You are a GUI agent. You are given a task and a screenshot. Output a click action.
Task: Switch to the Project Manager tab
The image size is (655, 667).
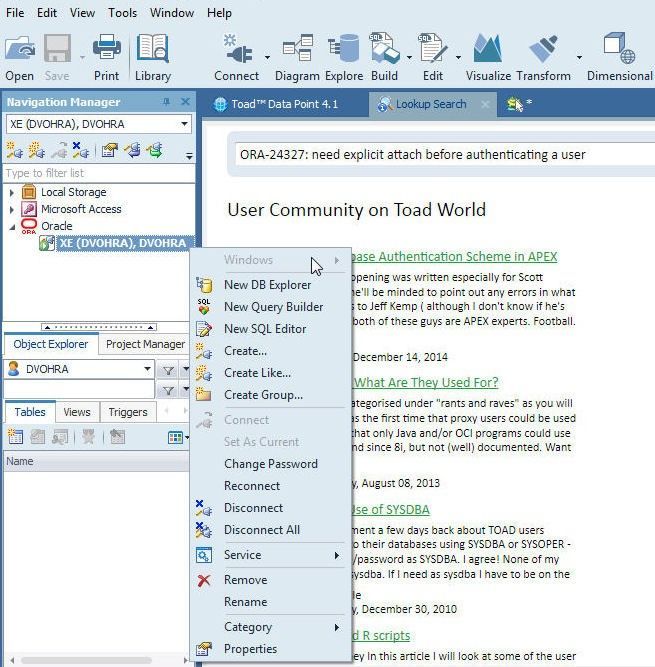145,344
